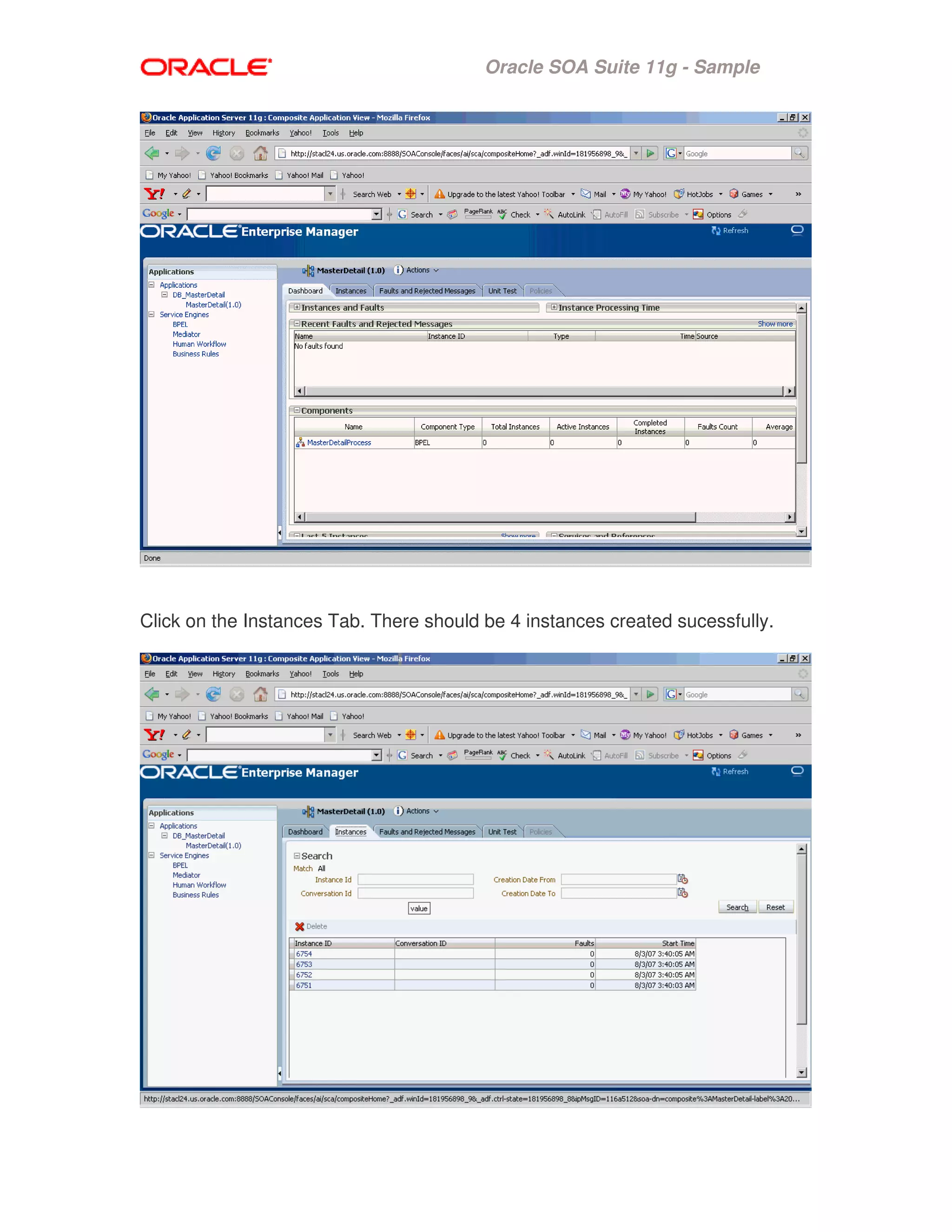Click AutoLink icon in lower Google toolbar
Screen dimensions: 952x1232
click(549, 755)
